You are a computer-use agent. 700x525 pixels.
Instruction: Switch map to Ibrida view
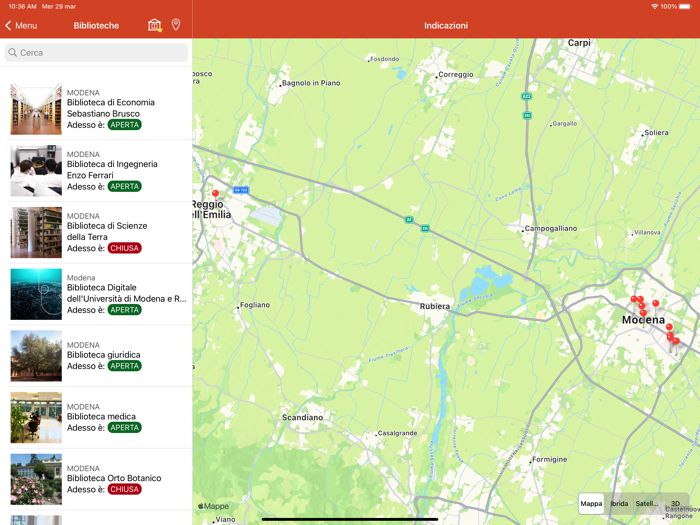pyautogui.click(x=620, y=503)
